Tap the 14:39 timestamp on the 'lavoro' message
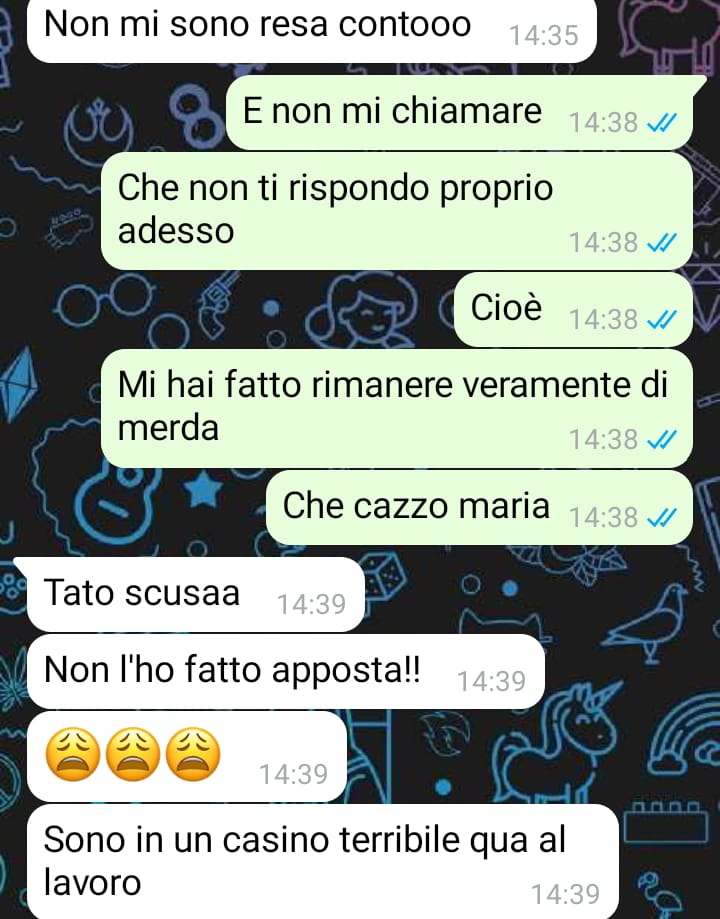 [x=565, y=894]
